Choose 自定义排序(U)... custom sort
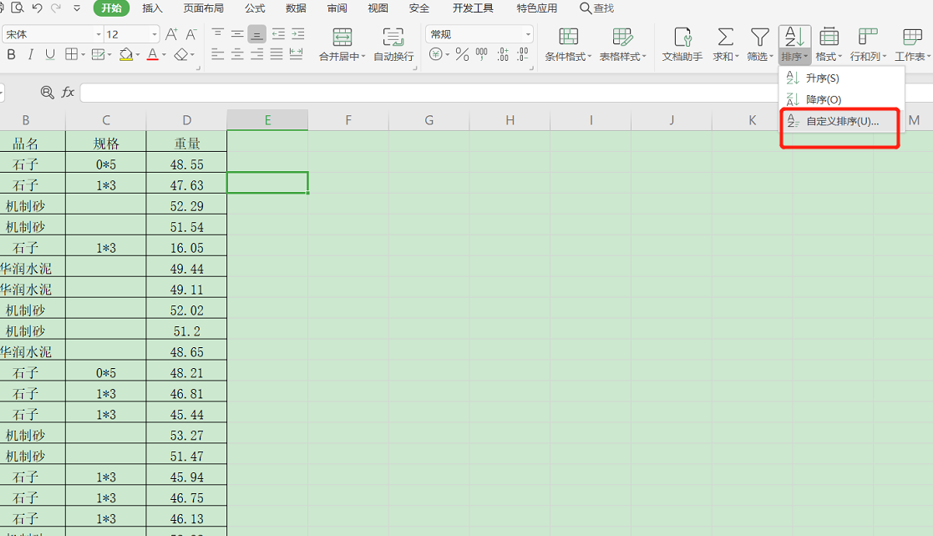Viewport: 933px width, 536px height. (x=841, y=121)
